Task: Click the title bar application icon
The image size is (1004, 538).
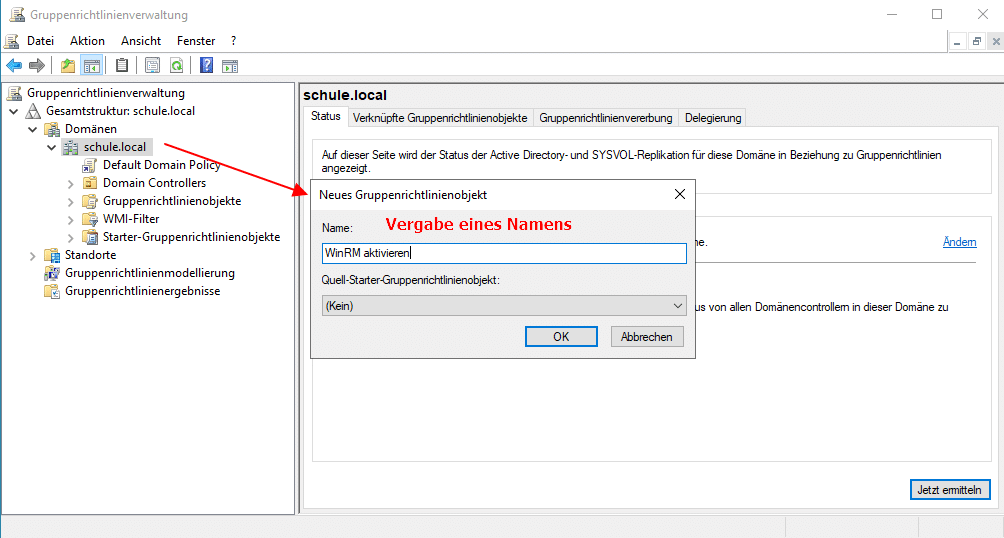Action: tap(17, 14)
